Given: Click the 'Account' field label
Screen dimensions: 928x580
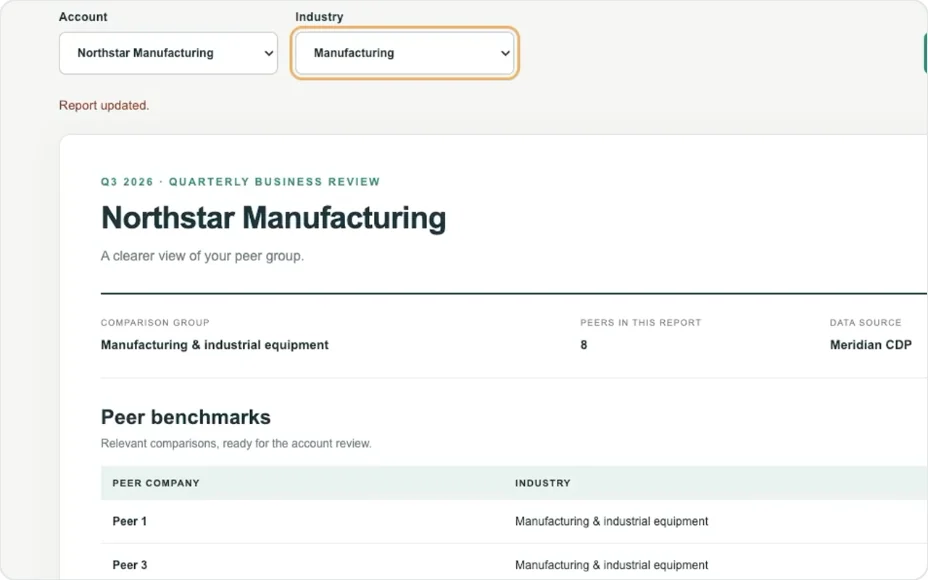Looking at the screenshot, I should coord(83,17).
